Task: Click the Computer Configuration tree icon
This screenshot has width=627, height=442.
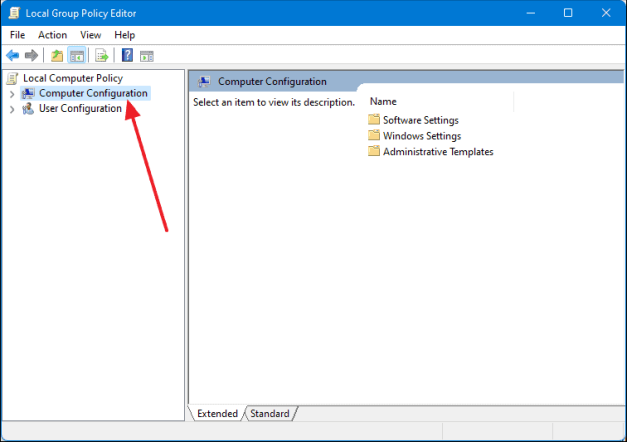Action: [28, 93]
